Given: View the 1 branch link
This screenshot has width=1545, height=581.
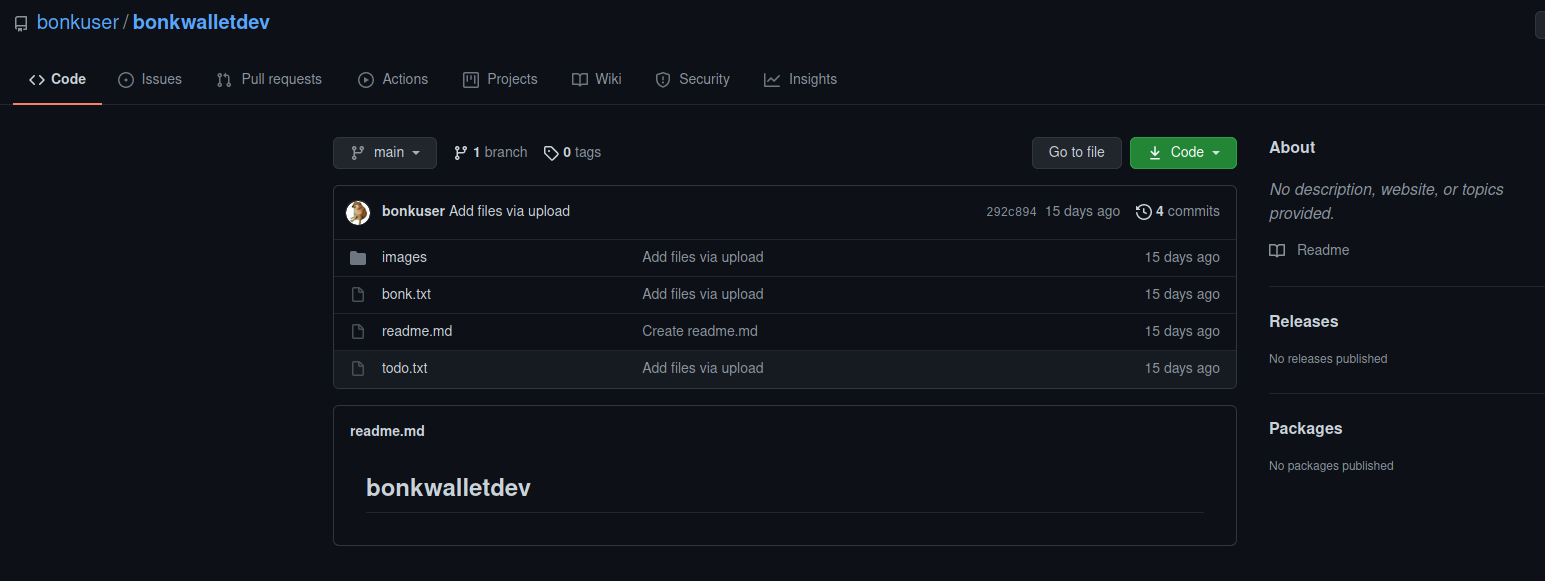Looking at the screenshot, I should coord(490,152).
